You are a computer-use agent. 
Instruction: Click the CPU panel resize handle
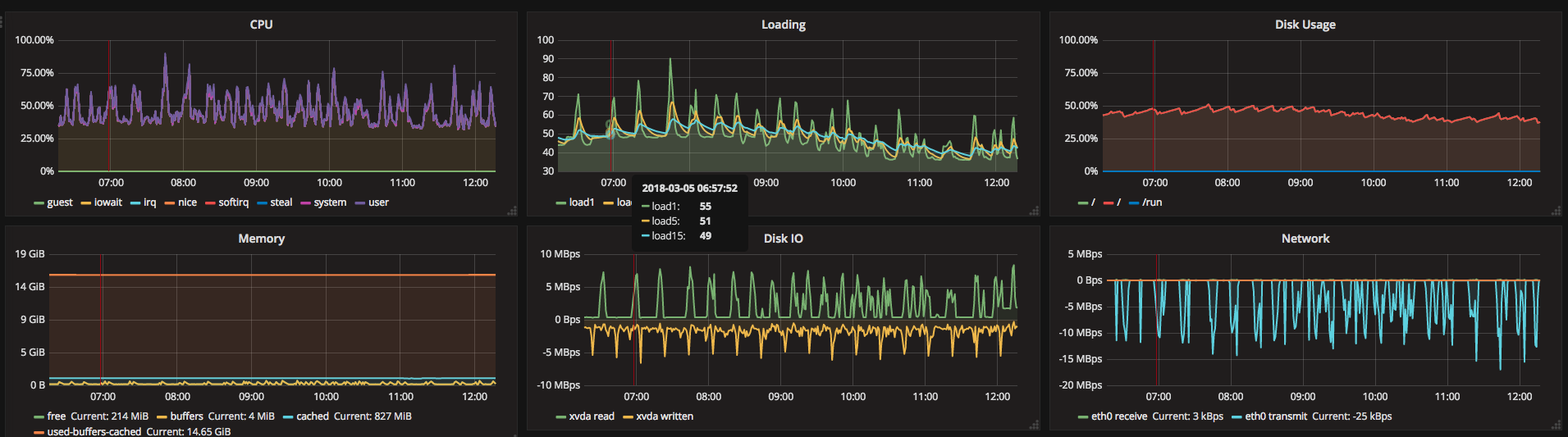512,212
